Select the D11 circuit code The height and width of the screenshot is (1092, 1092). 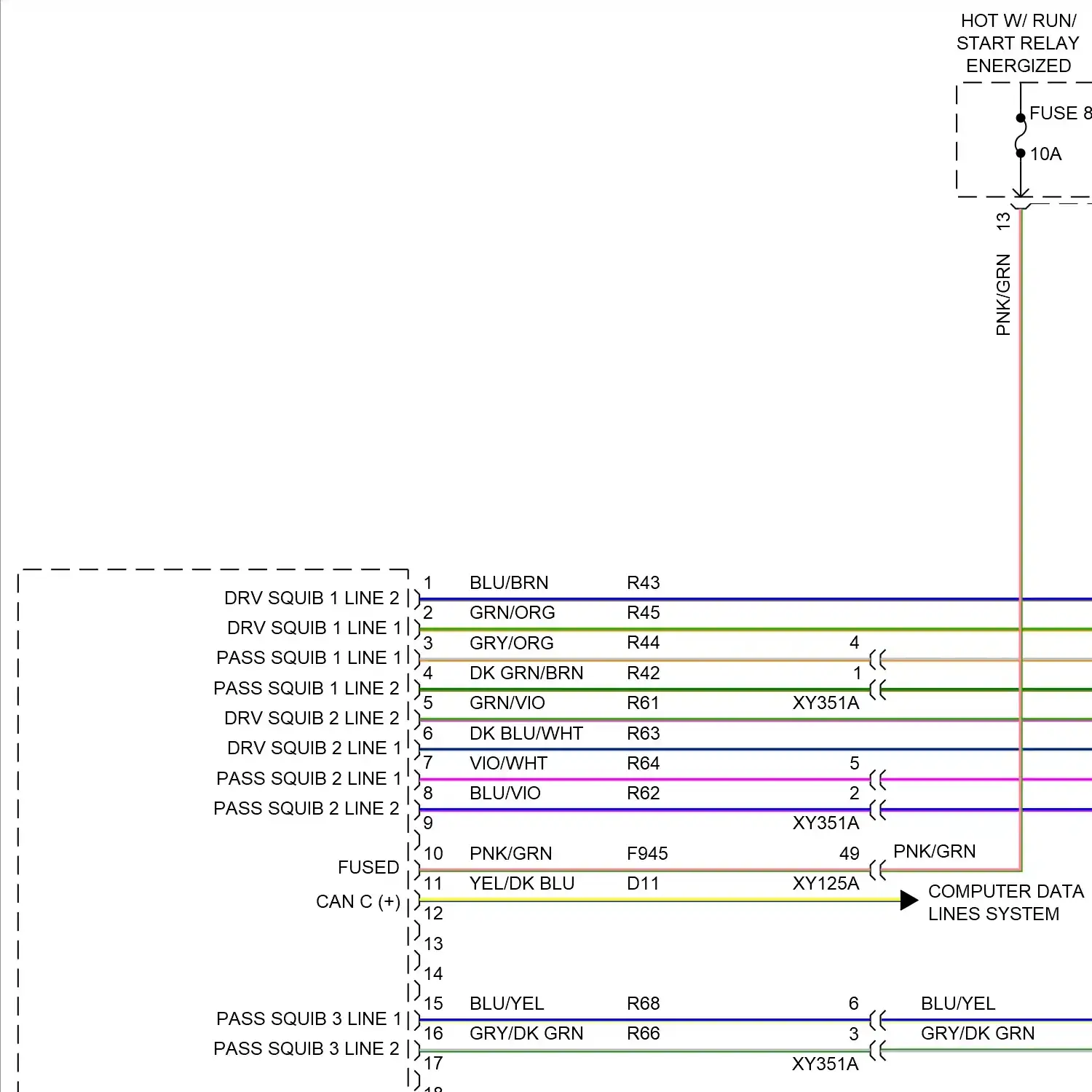[x=643, y=884]
